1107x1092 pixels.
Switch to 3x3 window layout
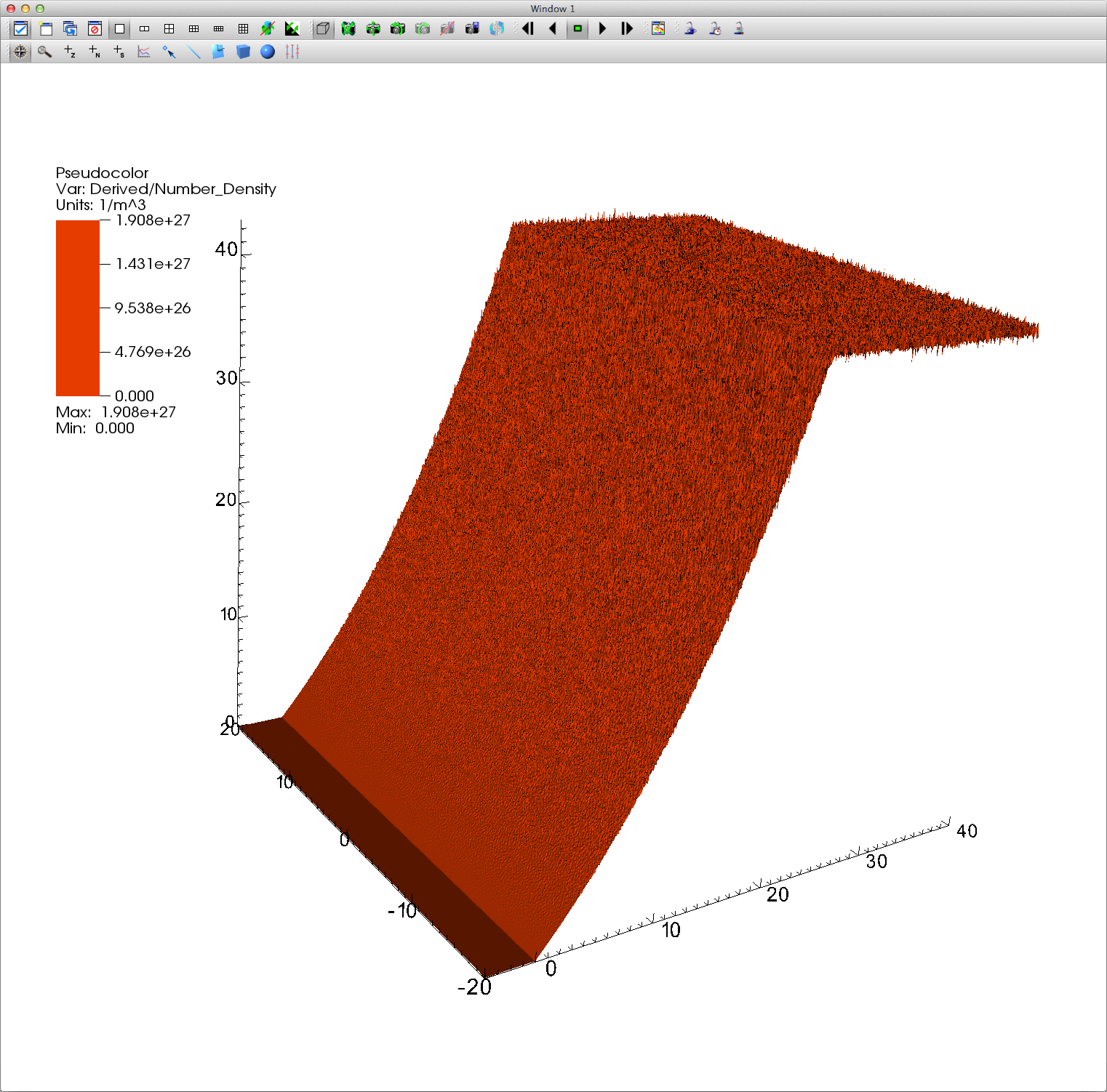pos(243,28)
